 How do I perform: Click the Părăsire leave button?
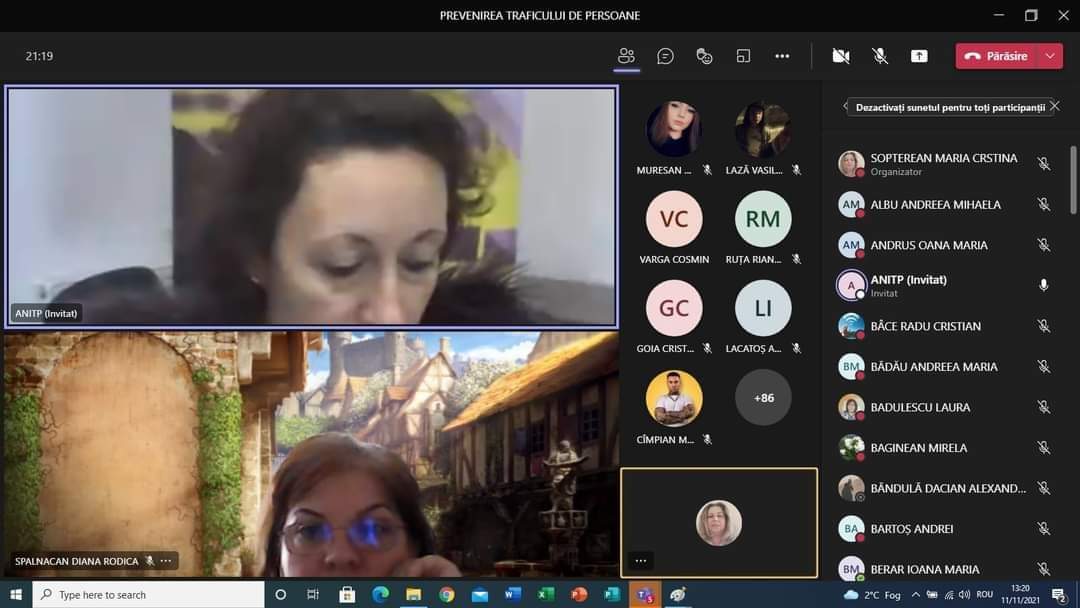[x=997, y=56]
